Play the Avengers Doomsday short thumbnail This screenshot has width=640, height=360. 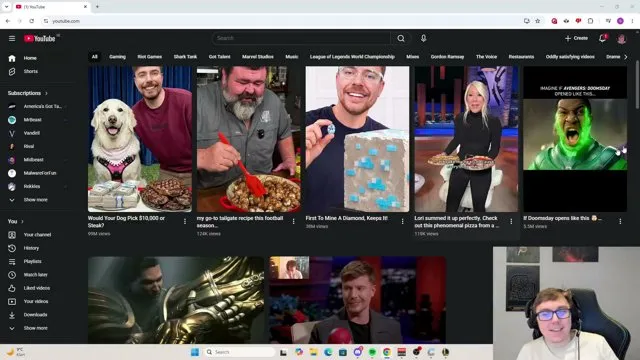pos(575,139)
